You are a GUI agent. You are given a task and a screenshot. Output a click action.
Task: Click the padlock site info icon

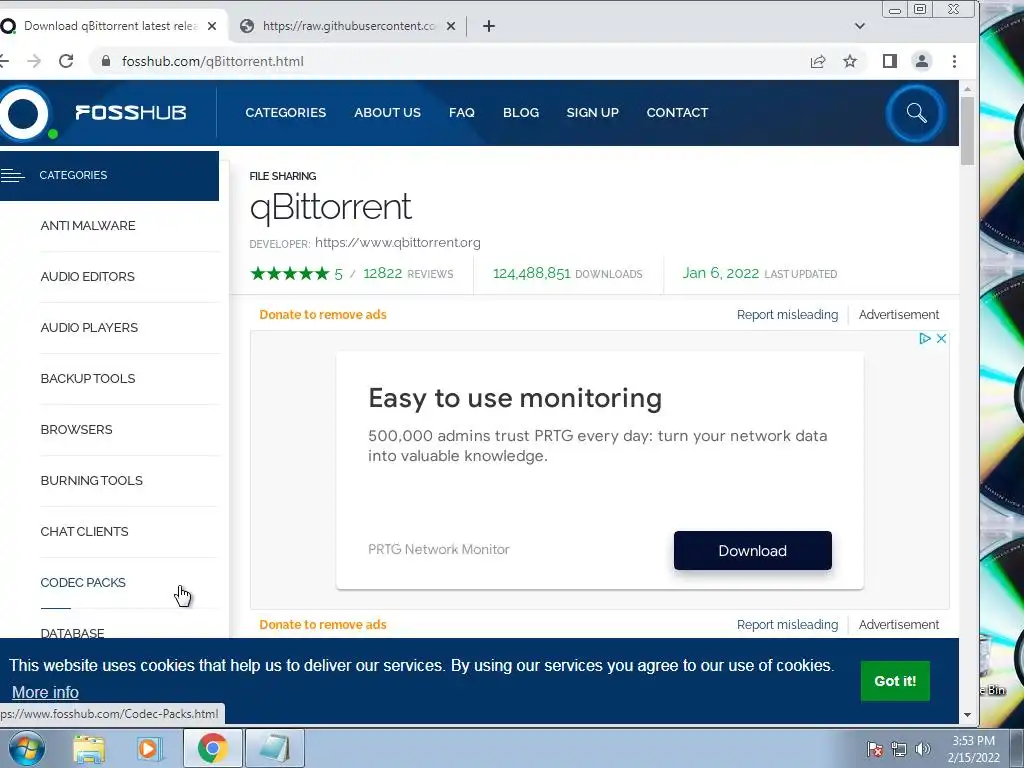106,61
